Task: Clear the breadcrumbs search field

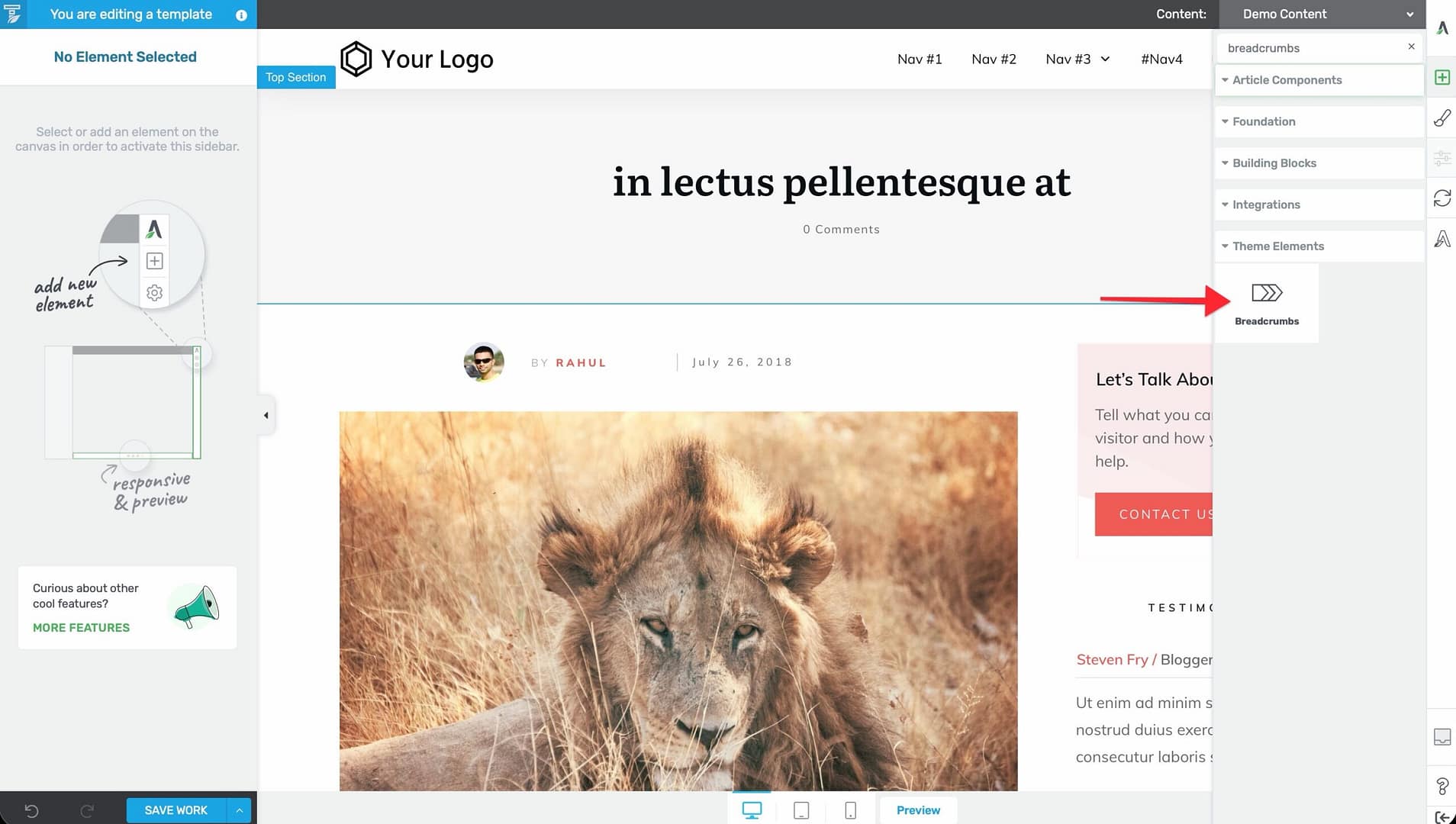Action: 1411,47
